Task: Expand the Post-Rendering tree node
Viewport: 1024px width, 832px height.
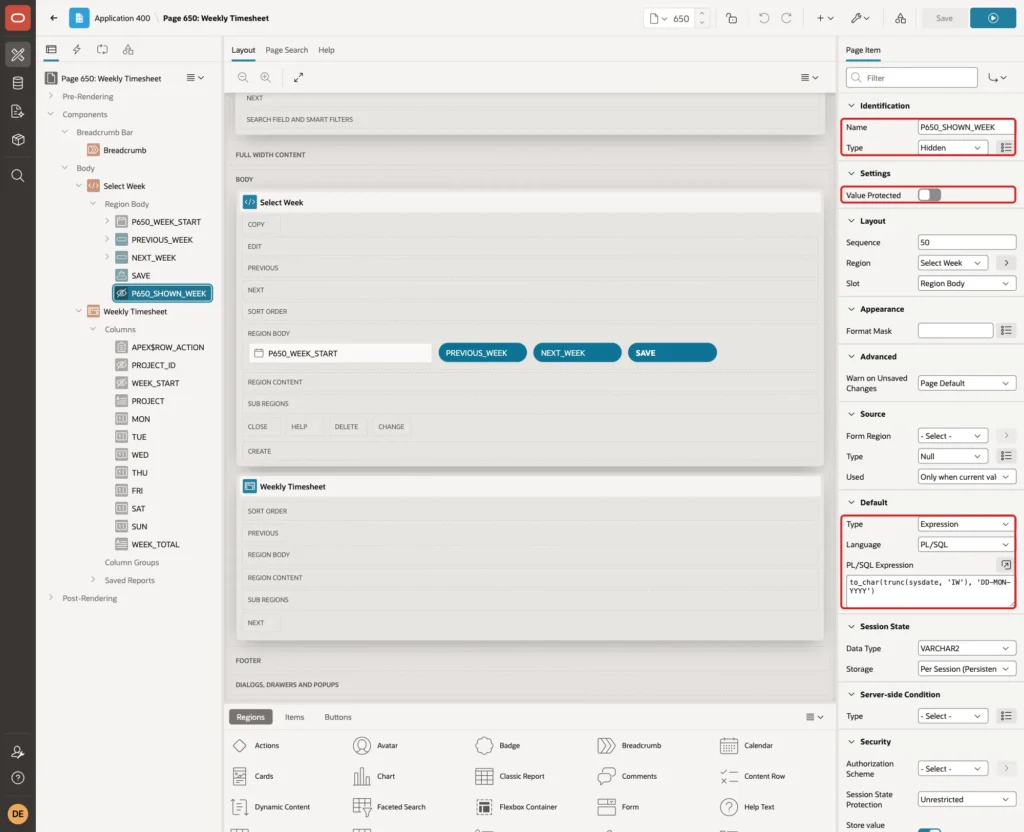Action: (51, 598)
